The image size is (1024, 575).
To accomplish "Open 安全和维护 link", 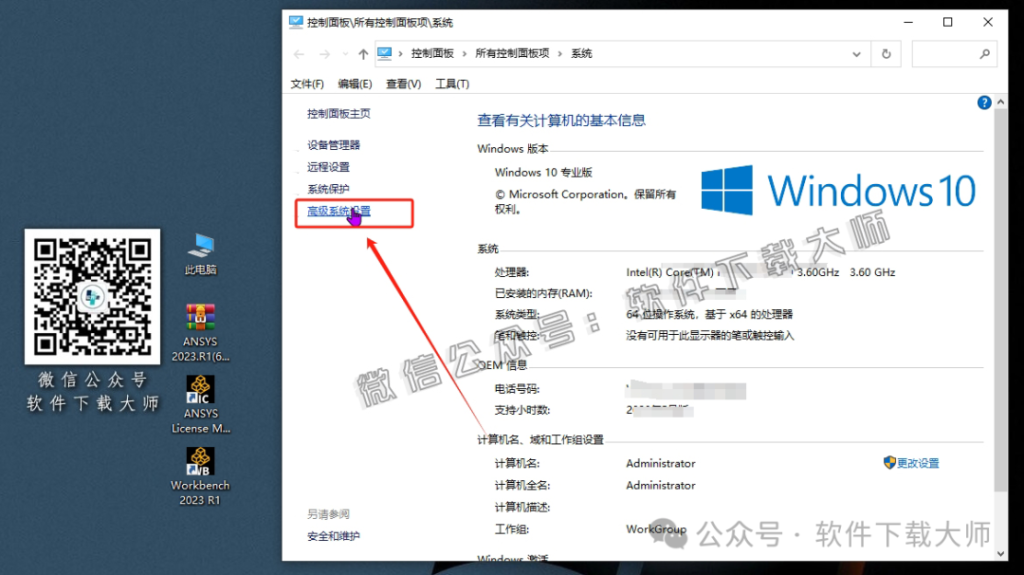I will pos(334,536).
